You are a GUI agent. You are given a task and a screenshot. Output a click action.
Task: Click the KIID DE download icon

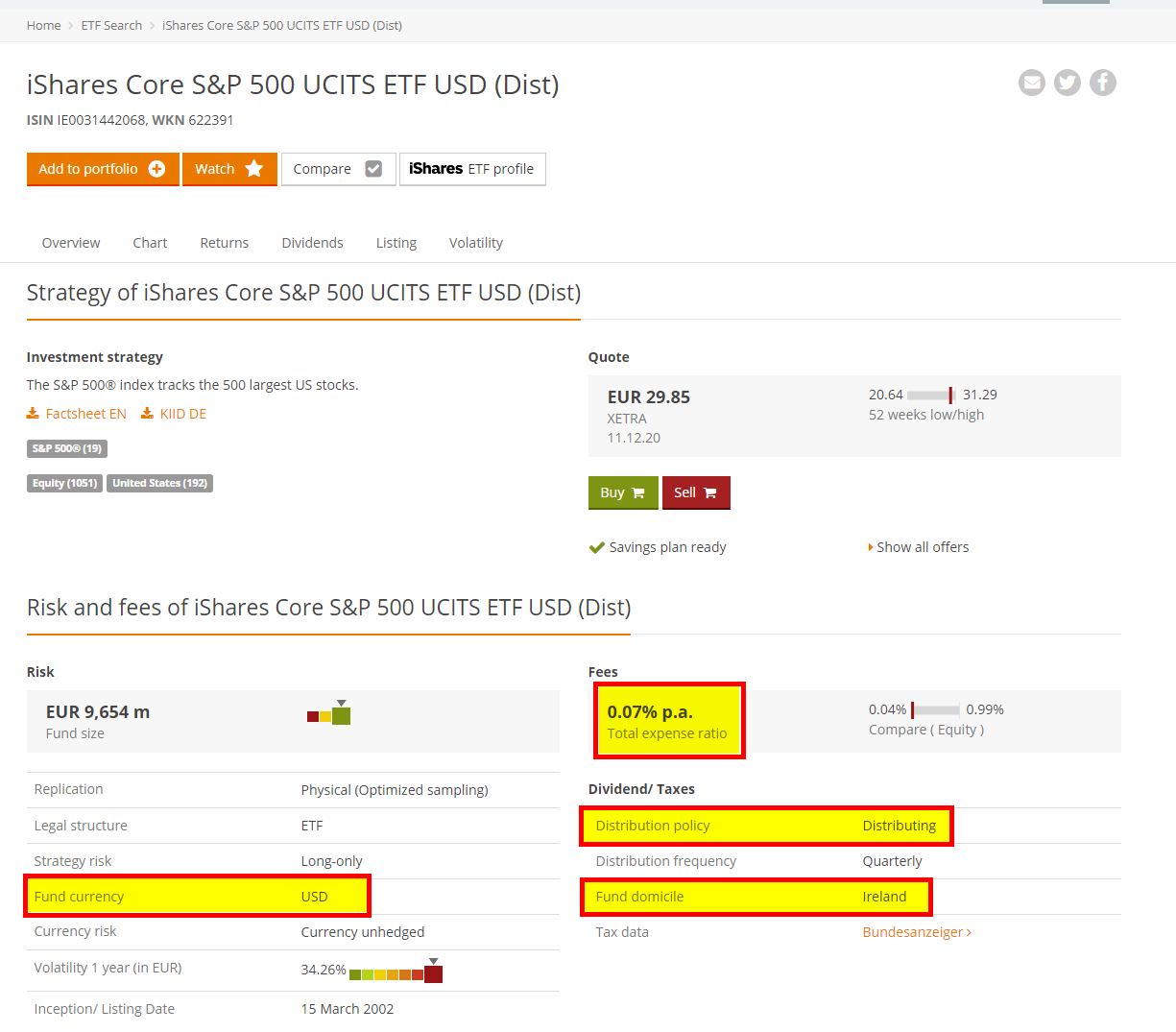click(x=147, y=414)
